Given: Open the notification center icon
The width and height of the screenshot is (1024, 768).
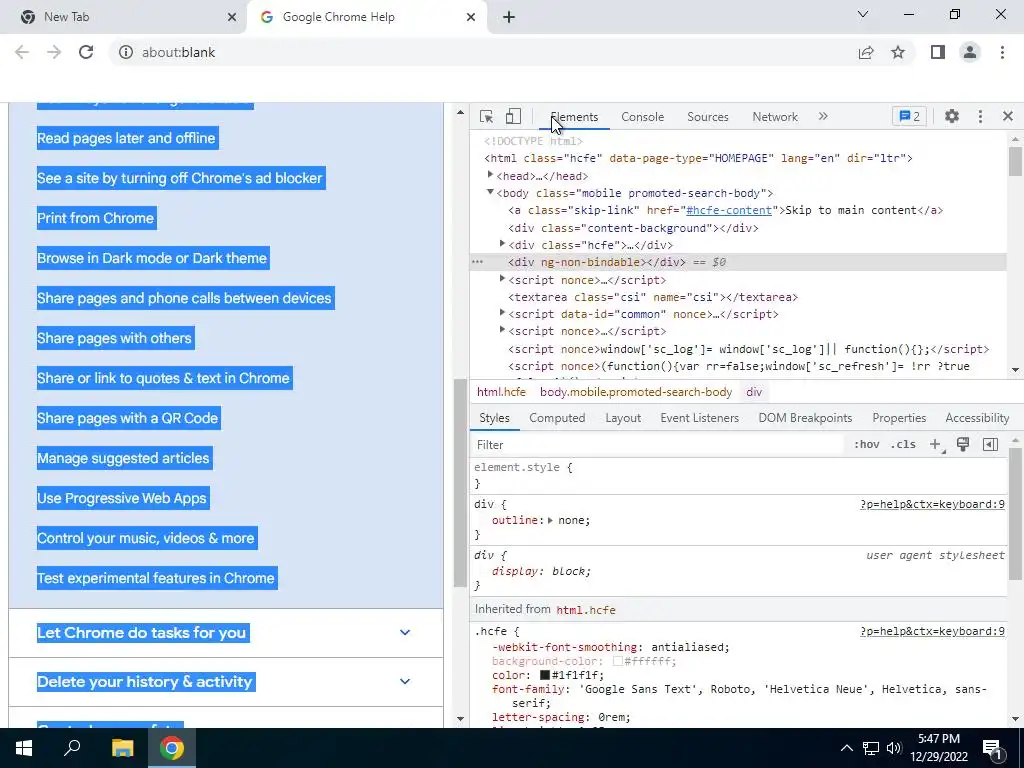Looking at the screenshot, I should tap(993, 748).
